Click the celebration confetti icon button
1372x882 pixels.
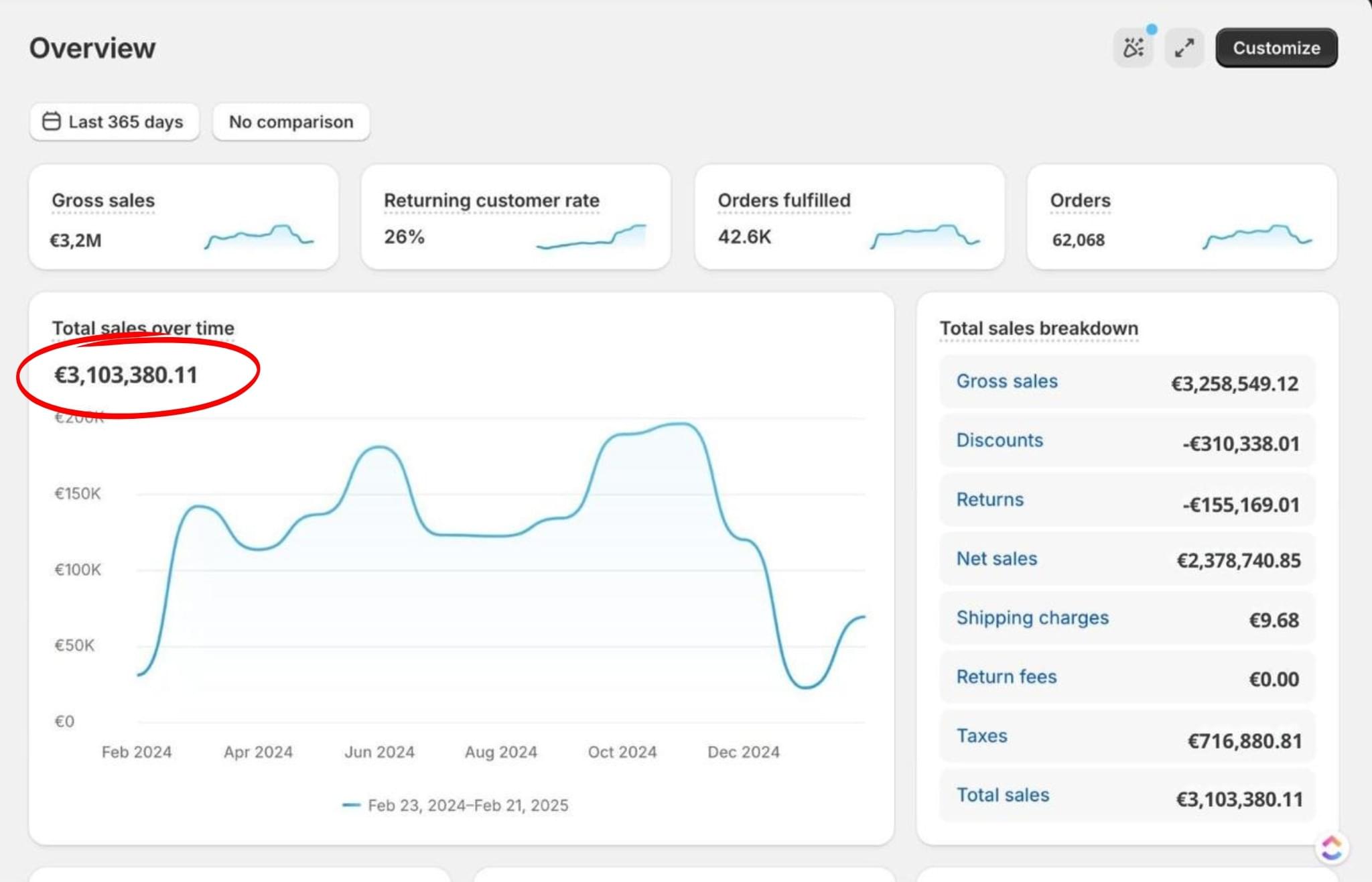click(x=1133, y=48)
